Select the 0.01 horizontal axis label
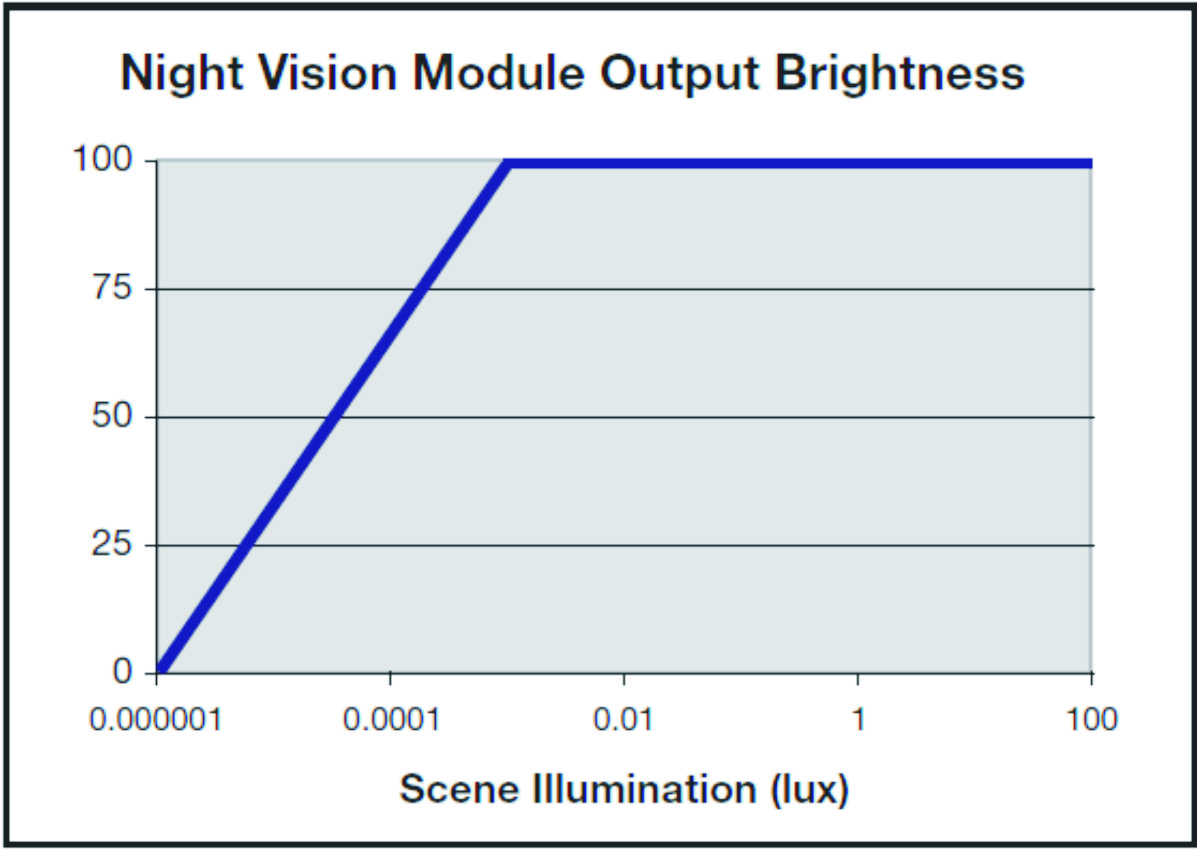 click(624, 720)
